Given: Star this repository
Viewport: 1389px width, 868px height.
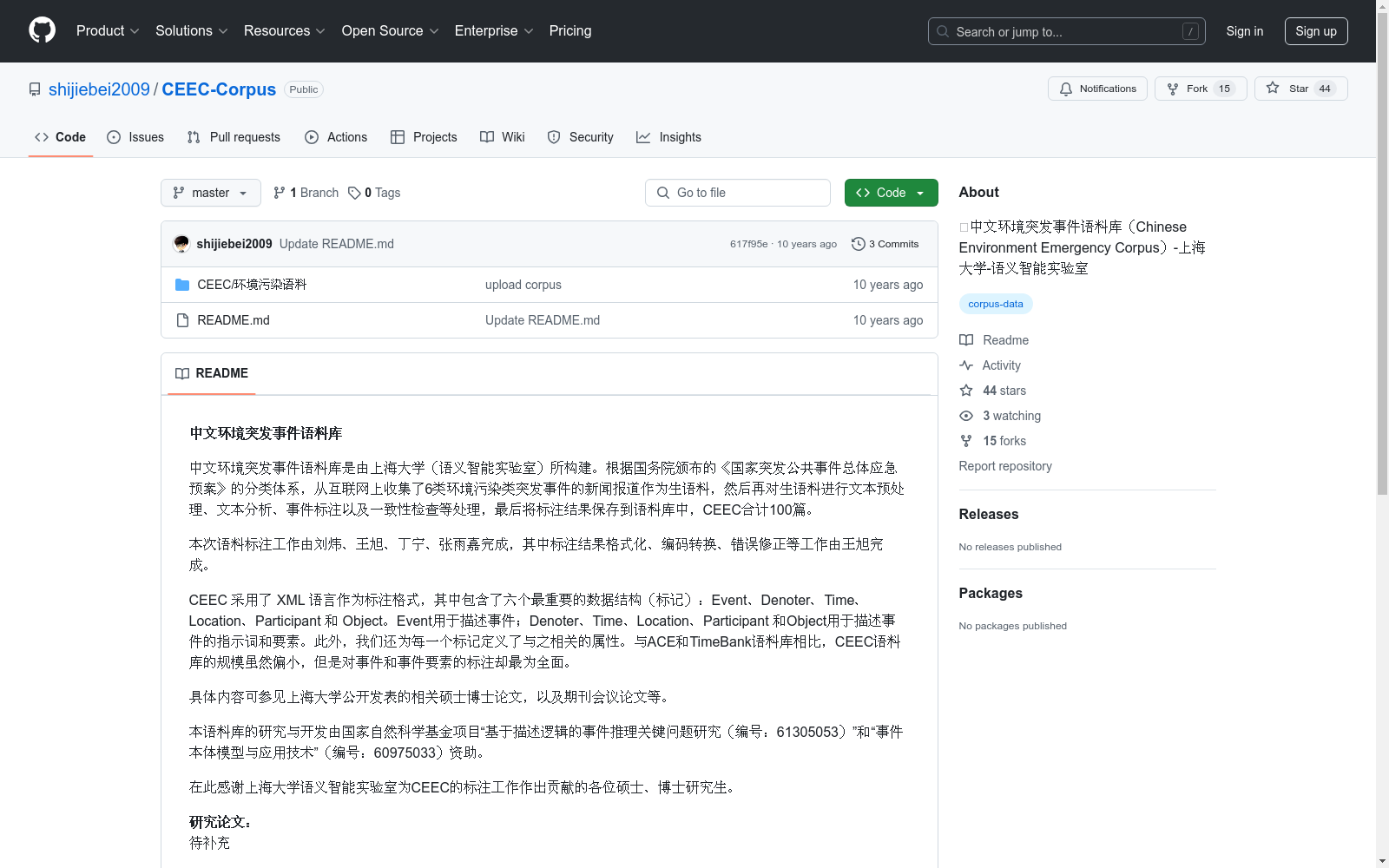Looking at the screenshot, I should click(1300, 89).
